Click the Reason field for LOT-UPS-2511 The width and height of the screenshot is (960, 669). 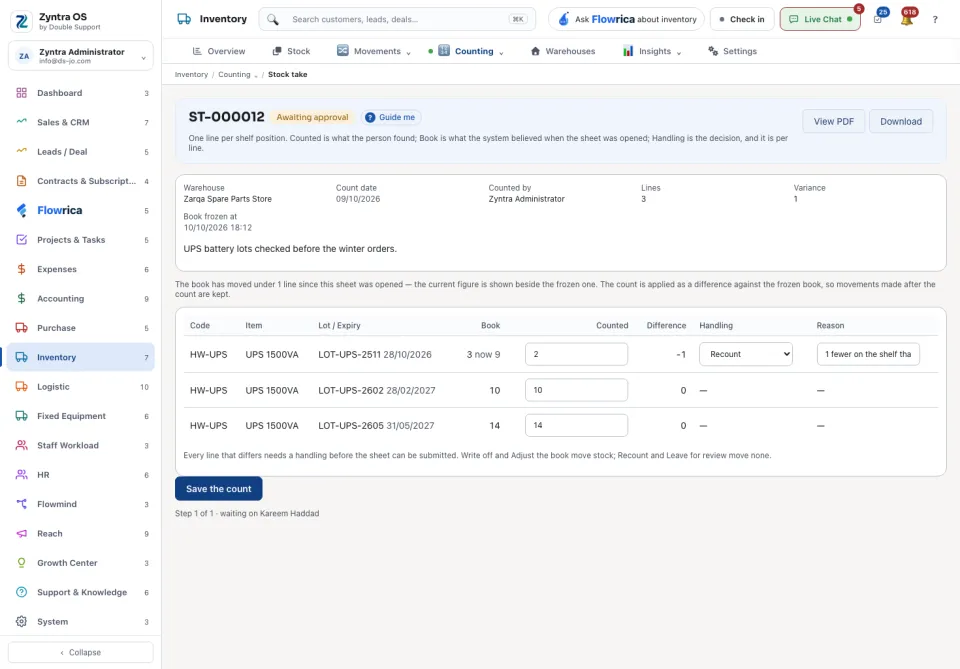pyautogui.click(x=868, y=354)
